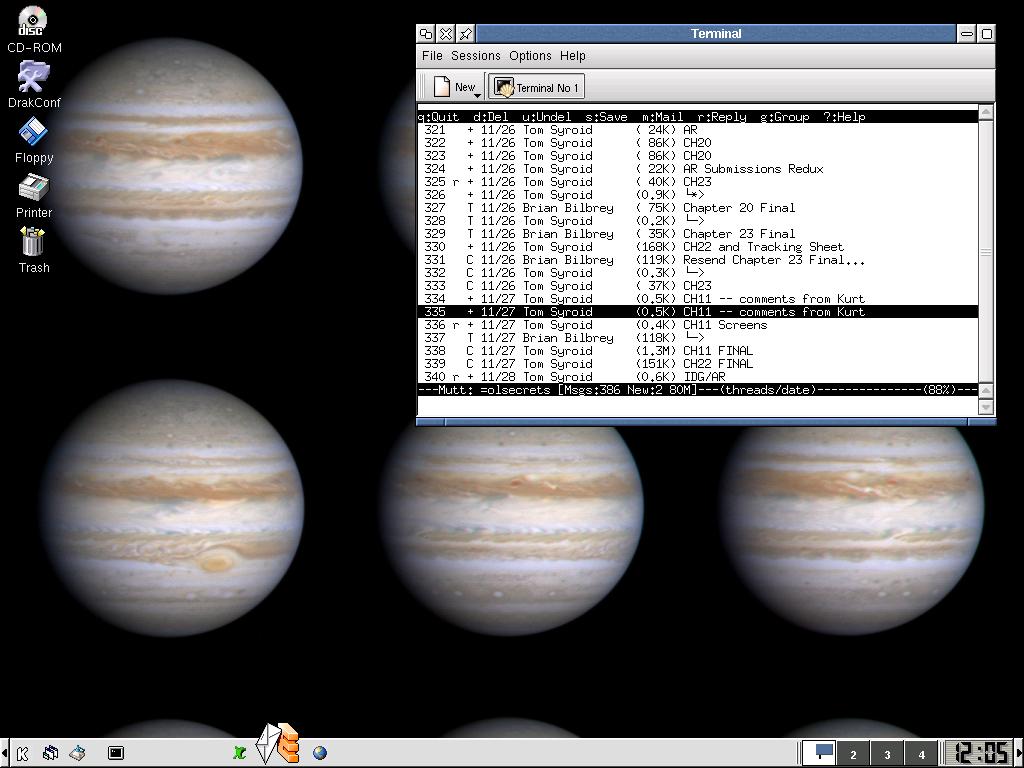Expand the New session dropdown arrow

pyautogui.click(x=477, y=95)
